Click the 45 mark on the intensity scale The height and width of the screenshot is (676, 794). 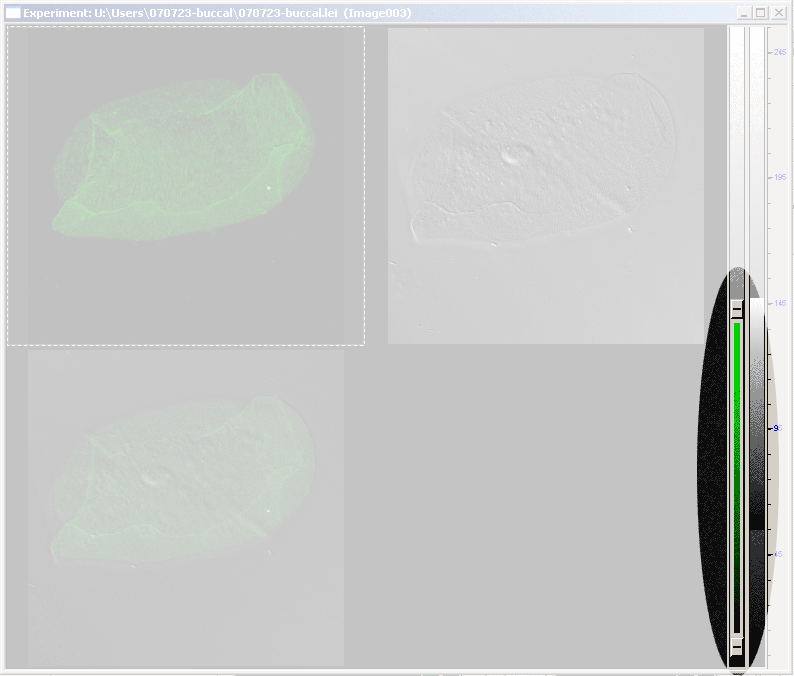tap(777, 554)
